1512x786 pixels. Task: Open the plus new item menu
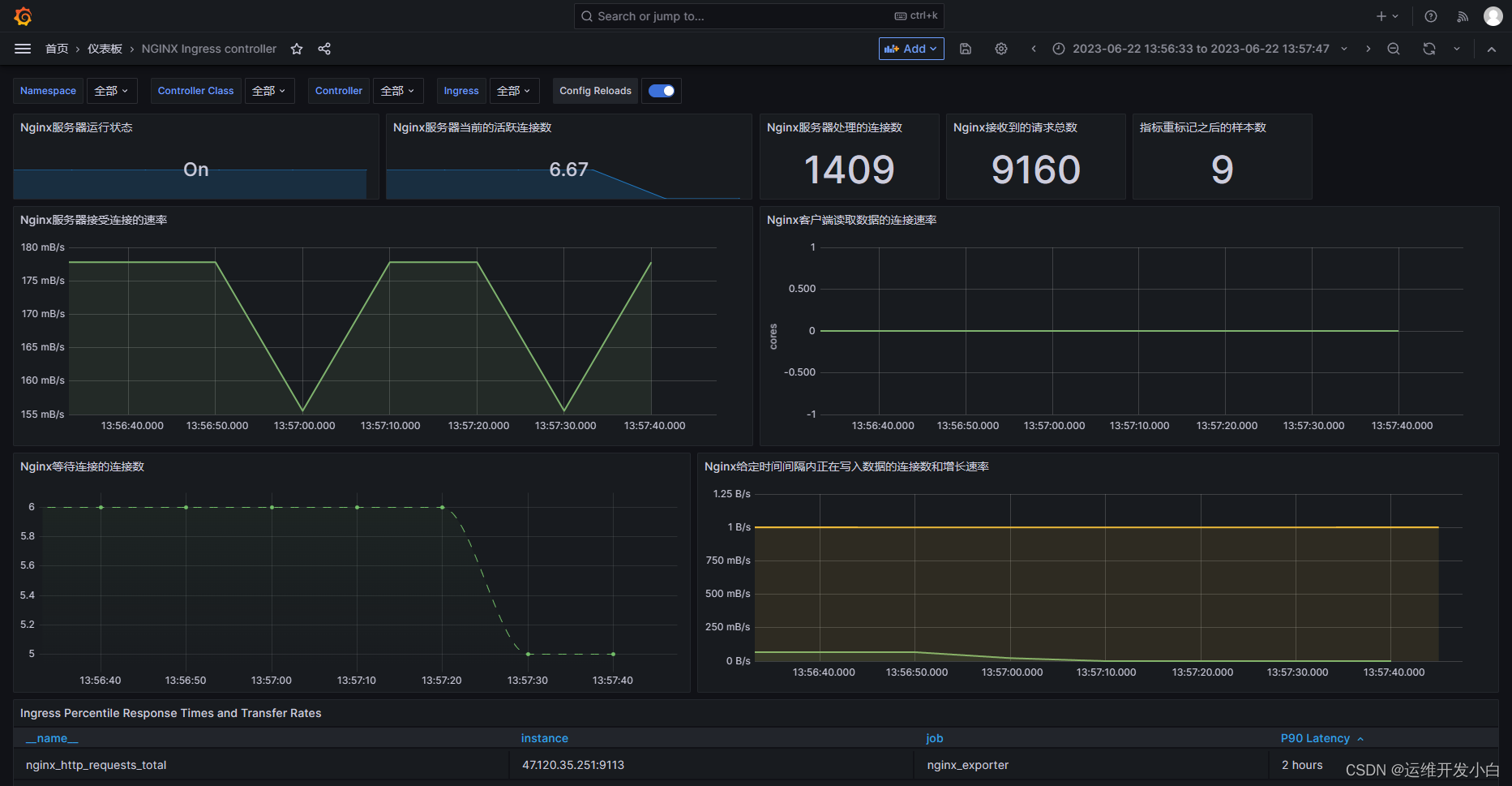[1387, 16]
